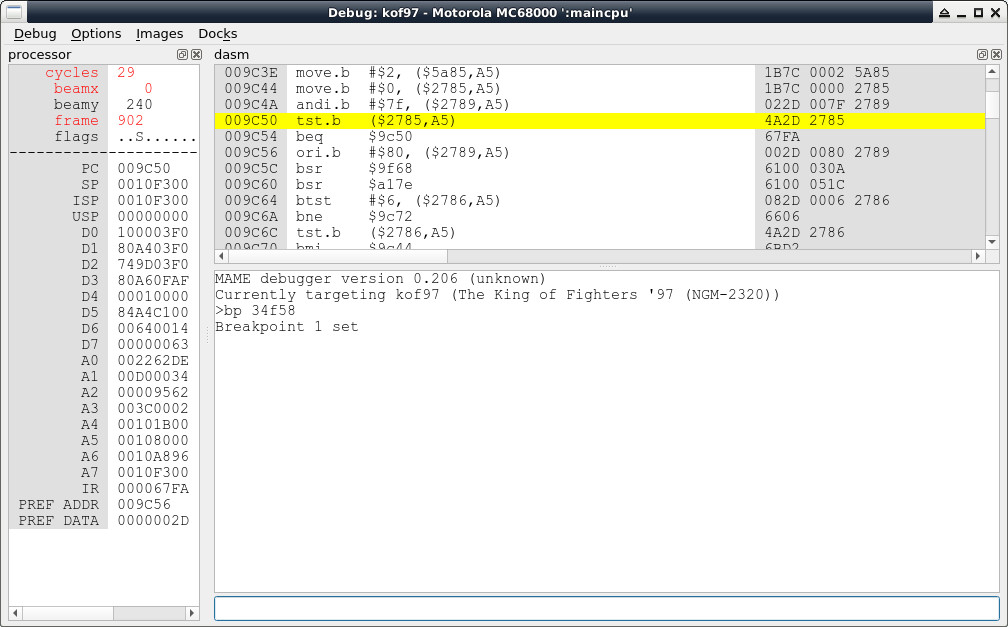1008x627 pixels.
Task: Maximize the debugger window
Action: (x=978, y=13)
